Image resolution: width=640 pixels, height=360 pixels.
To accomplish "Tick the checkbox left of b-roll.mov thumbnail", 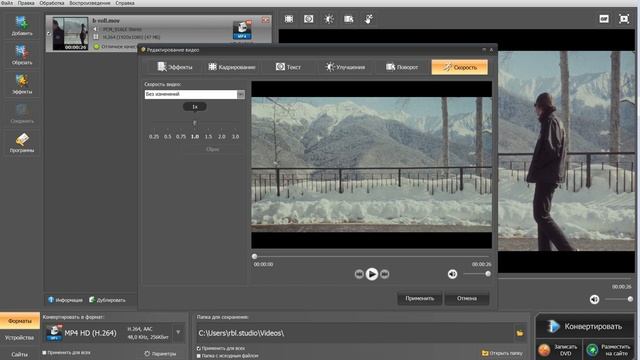I will pyautogui.click(x=49, y=33).
